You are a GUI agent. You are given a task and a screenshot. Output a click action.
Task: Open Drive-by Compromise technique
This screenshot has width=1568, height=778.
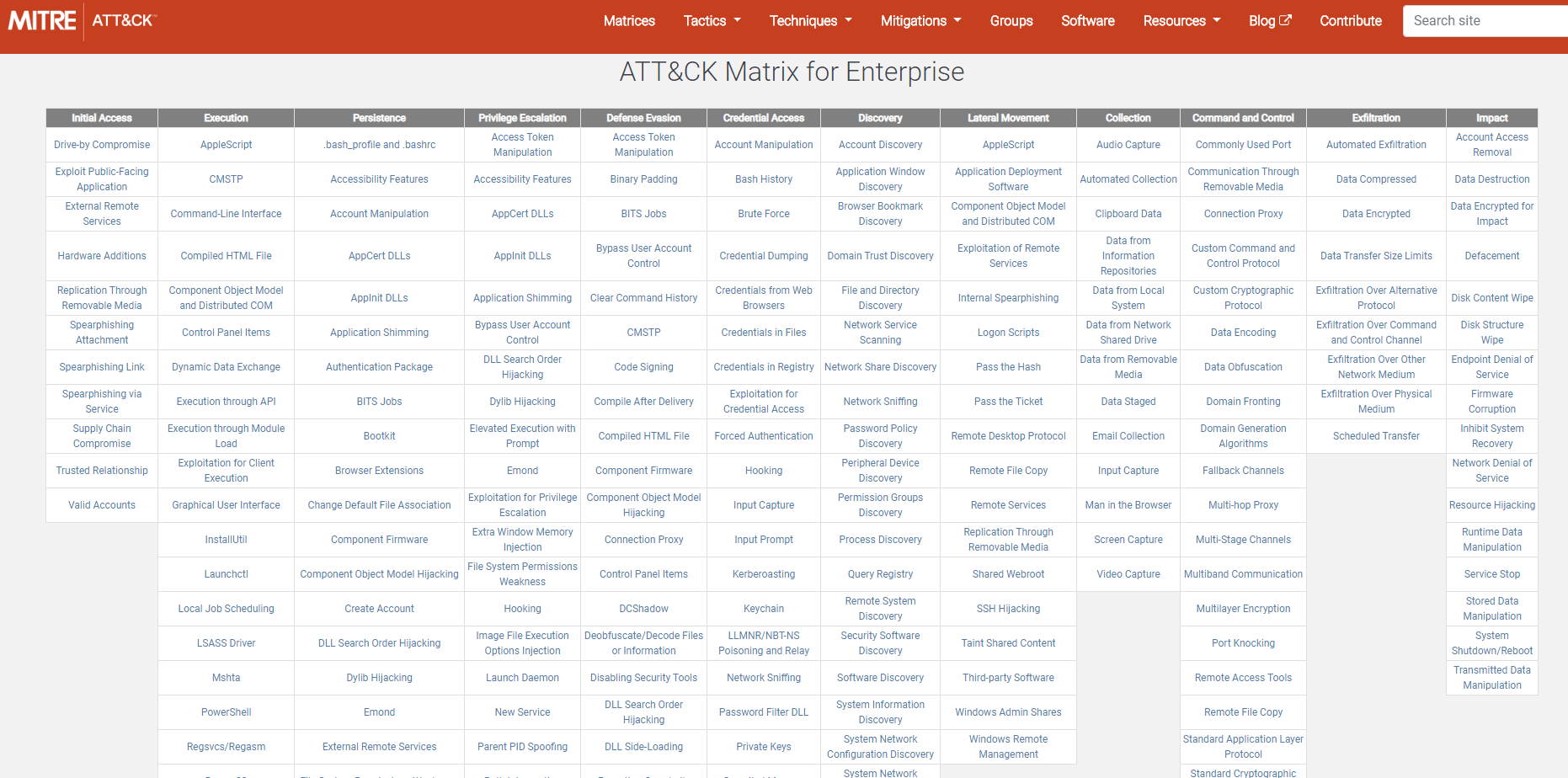tap(102, 145)
